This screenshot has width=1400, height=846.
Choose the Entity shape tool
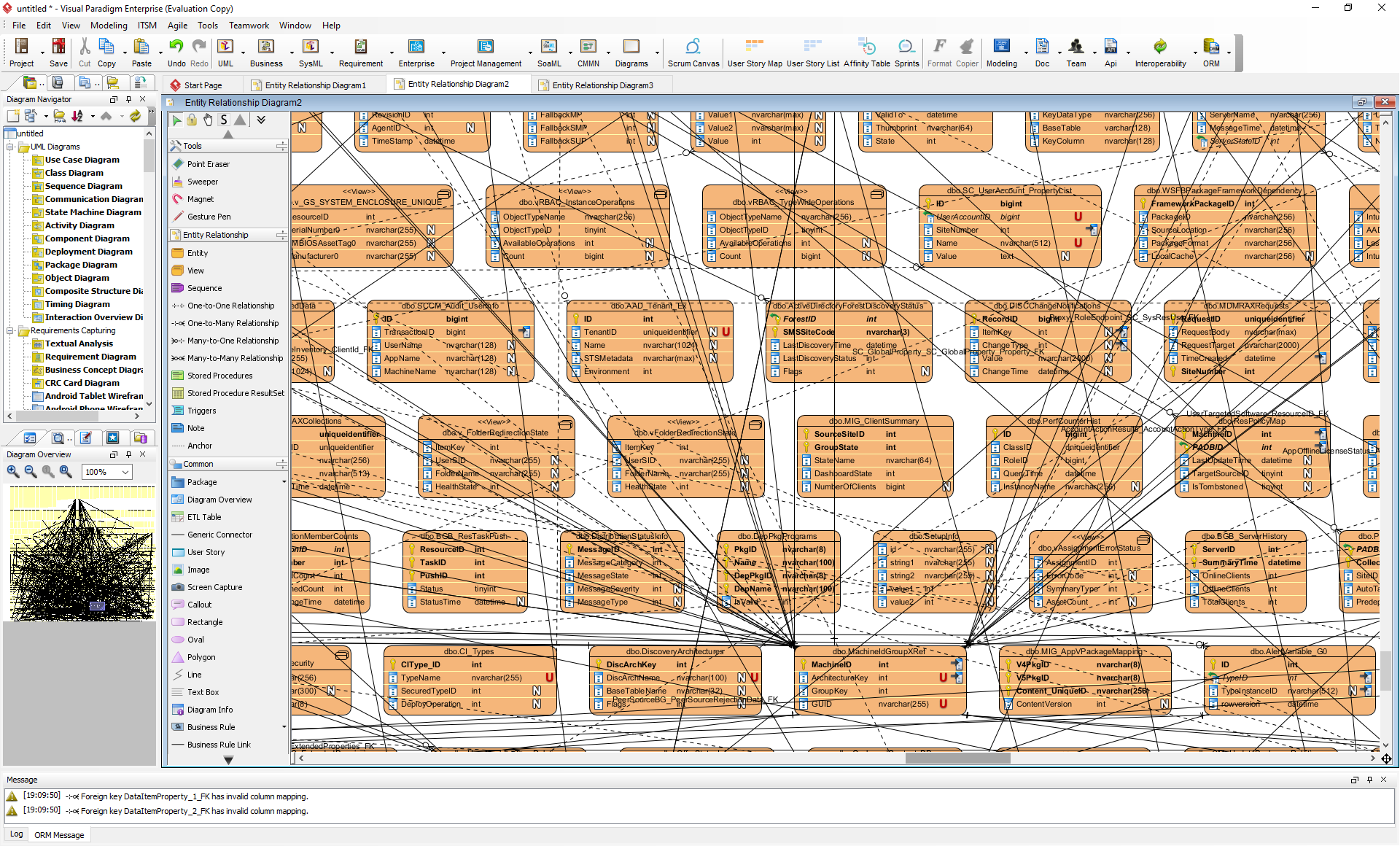coord(197,253)
